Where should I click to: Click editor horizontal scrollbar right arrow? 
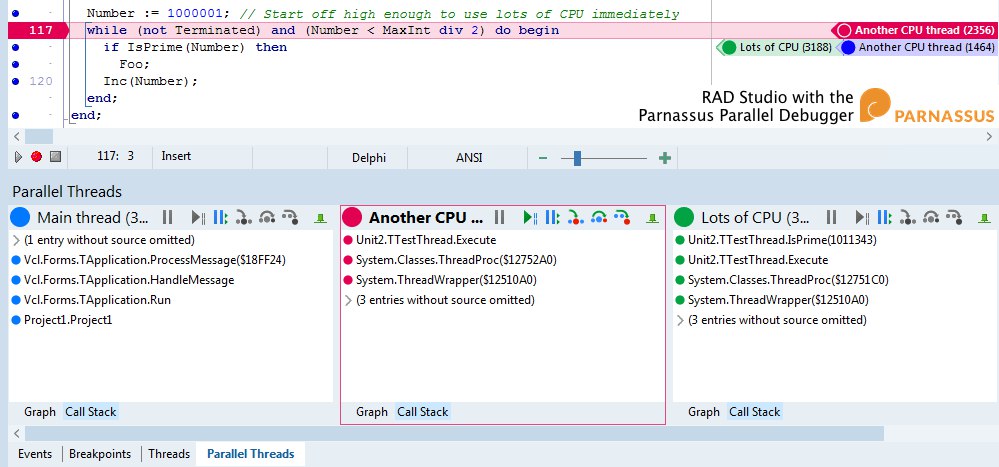coord(989,136)
